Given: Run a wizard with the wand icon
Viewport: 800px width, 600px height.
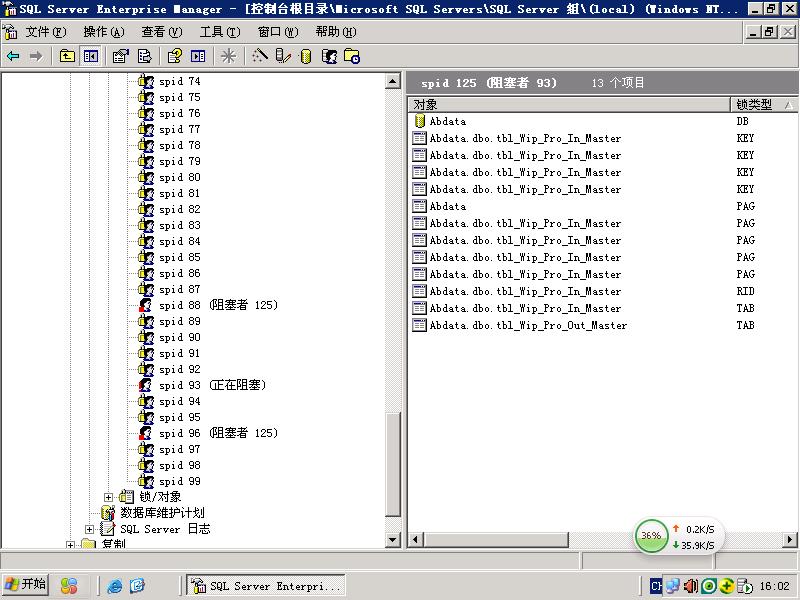Looking at the screenshot, I should click(259, 56).
